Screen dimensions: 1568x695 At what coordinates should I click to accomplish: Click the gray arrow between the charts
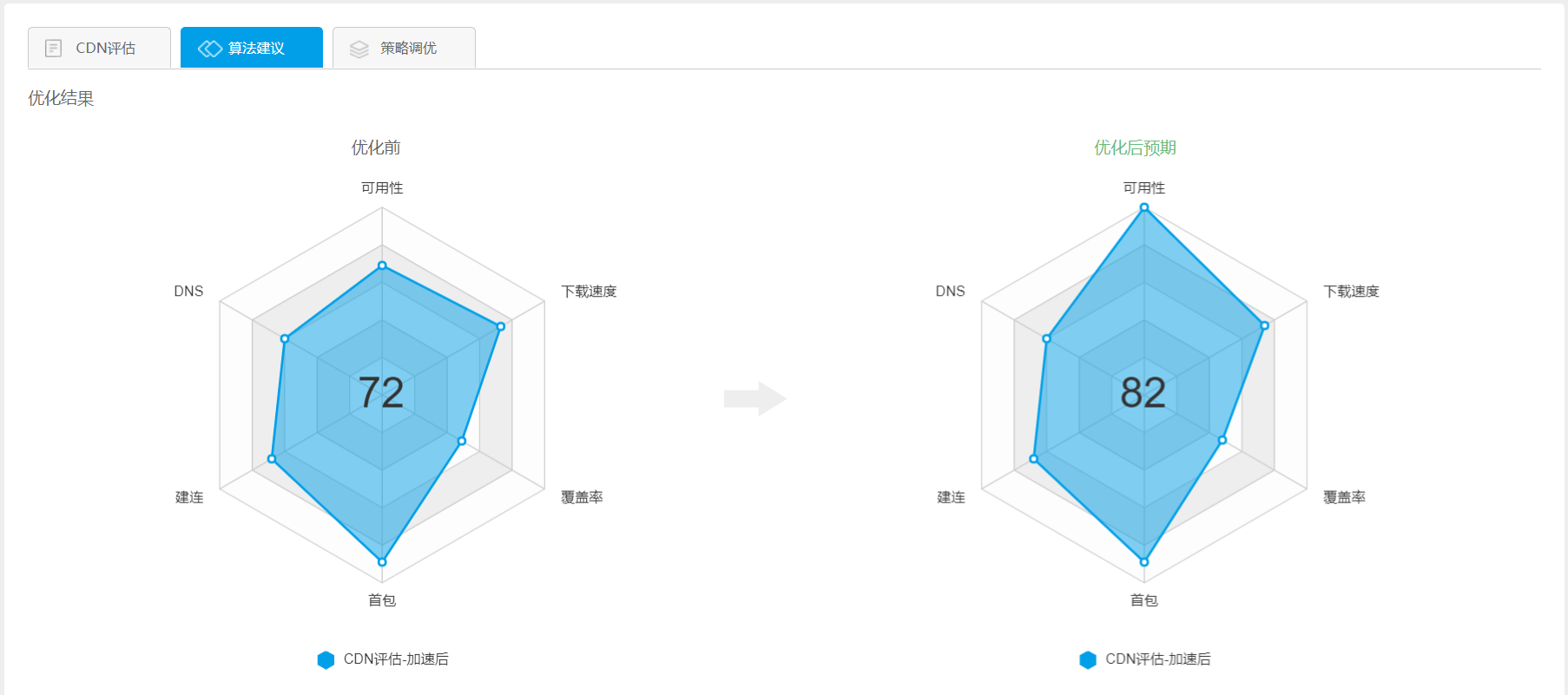[x=755, y=398]
